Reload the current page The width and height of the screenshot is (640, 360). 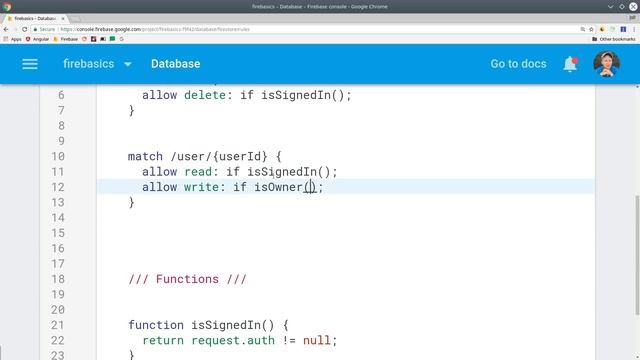24,29
